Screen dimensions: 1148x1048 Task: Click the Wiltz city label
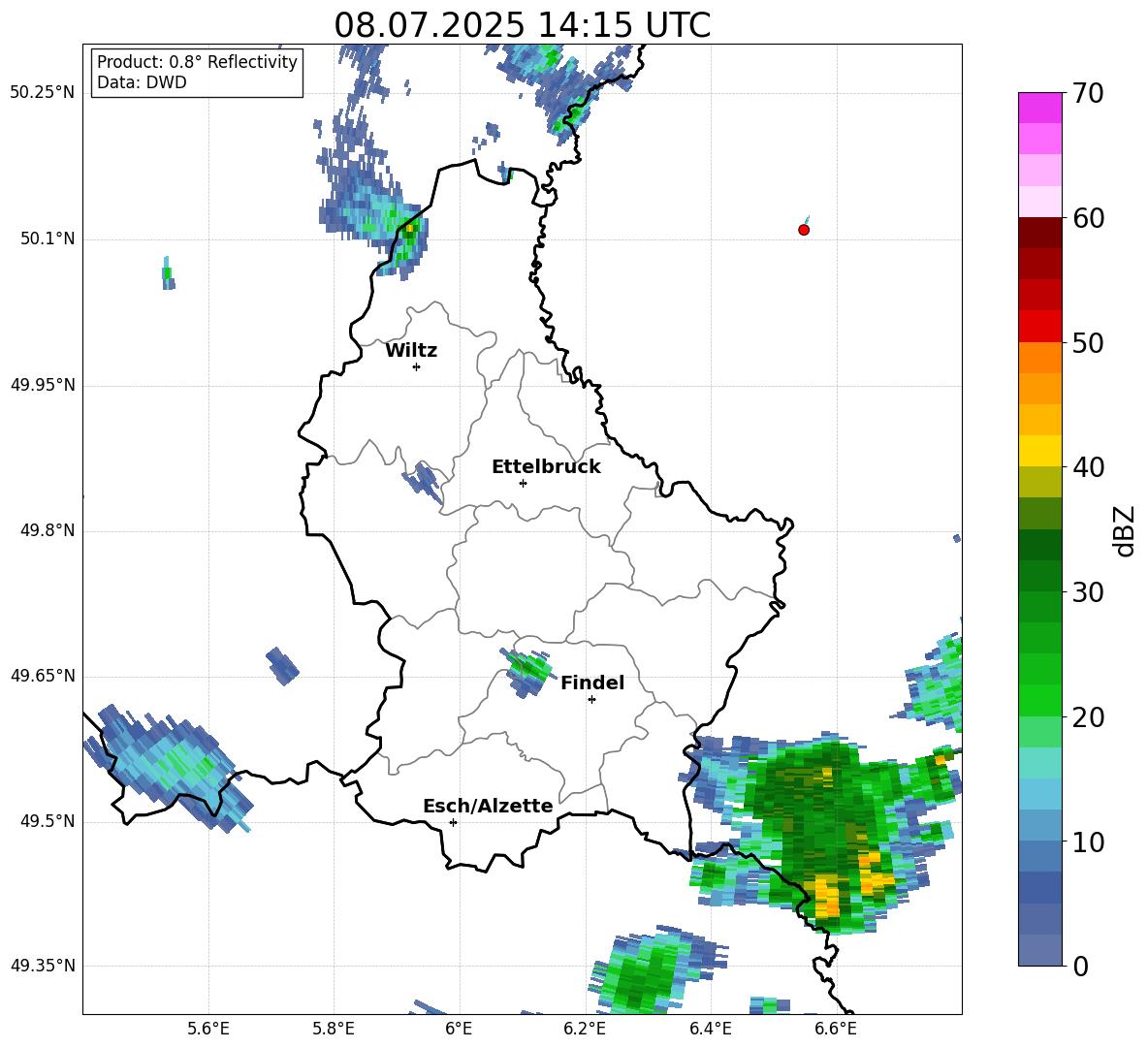pyautogui.click(x=411, y=351)
